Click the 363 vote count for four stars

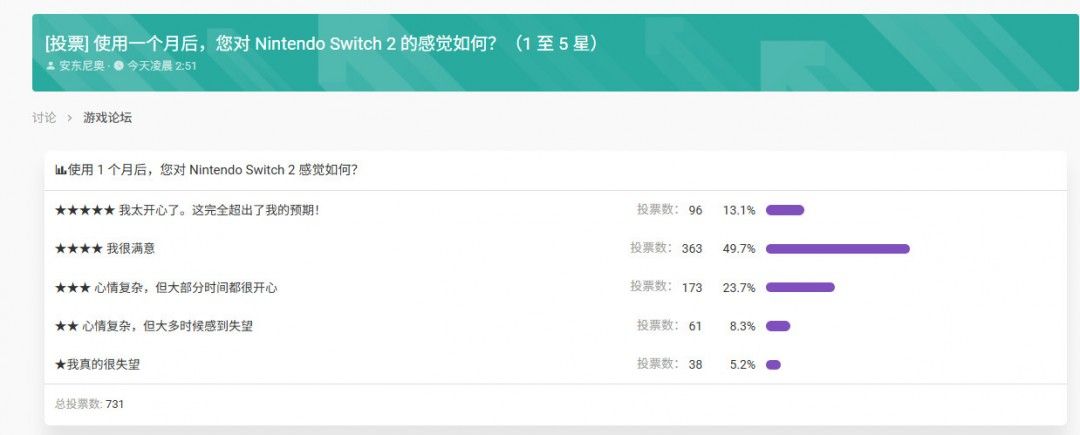[692, 249]
